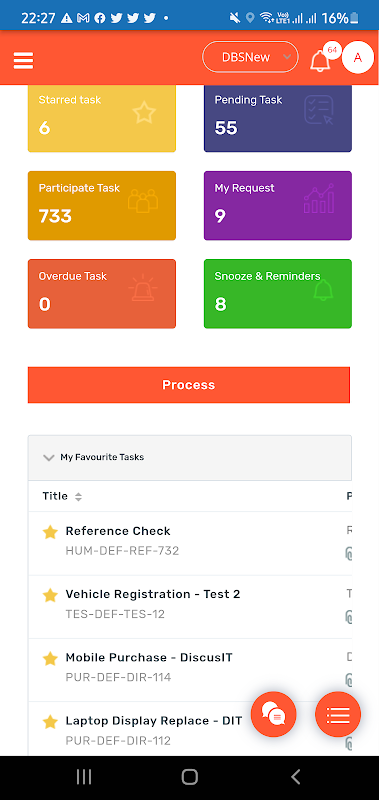Open the chat bubbles floating button
The image size is (379, 800).
(x=273, y=714)
